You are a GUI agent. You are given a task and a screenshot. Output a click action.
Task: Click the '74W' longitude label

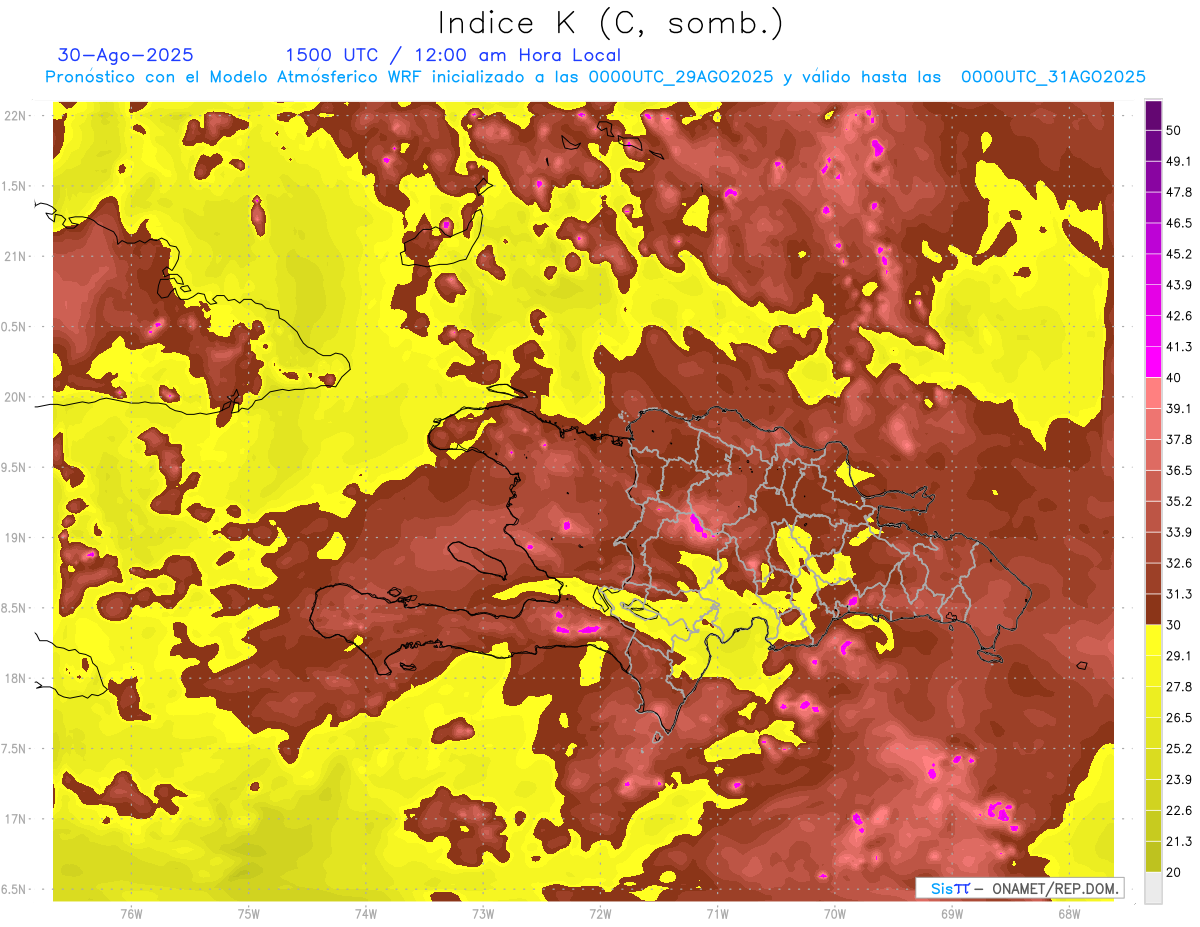366,913
